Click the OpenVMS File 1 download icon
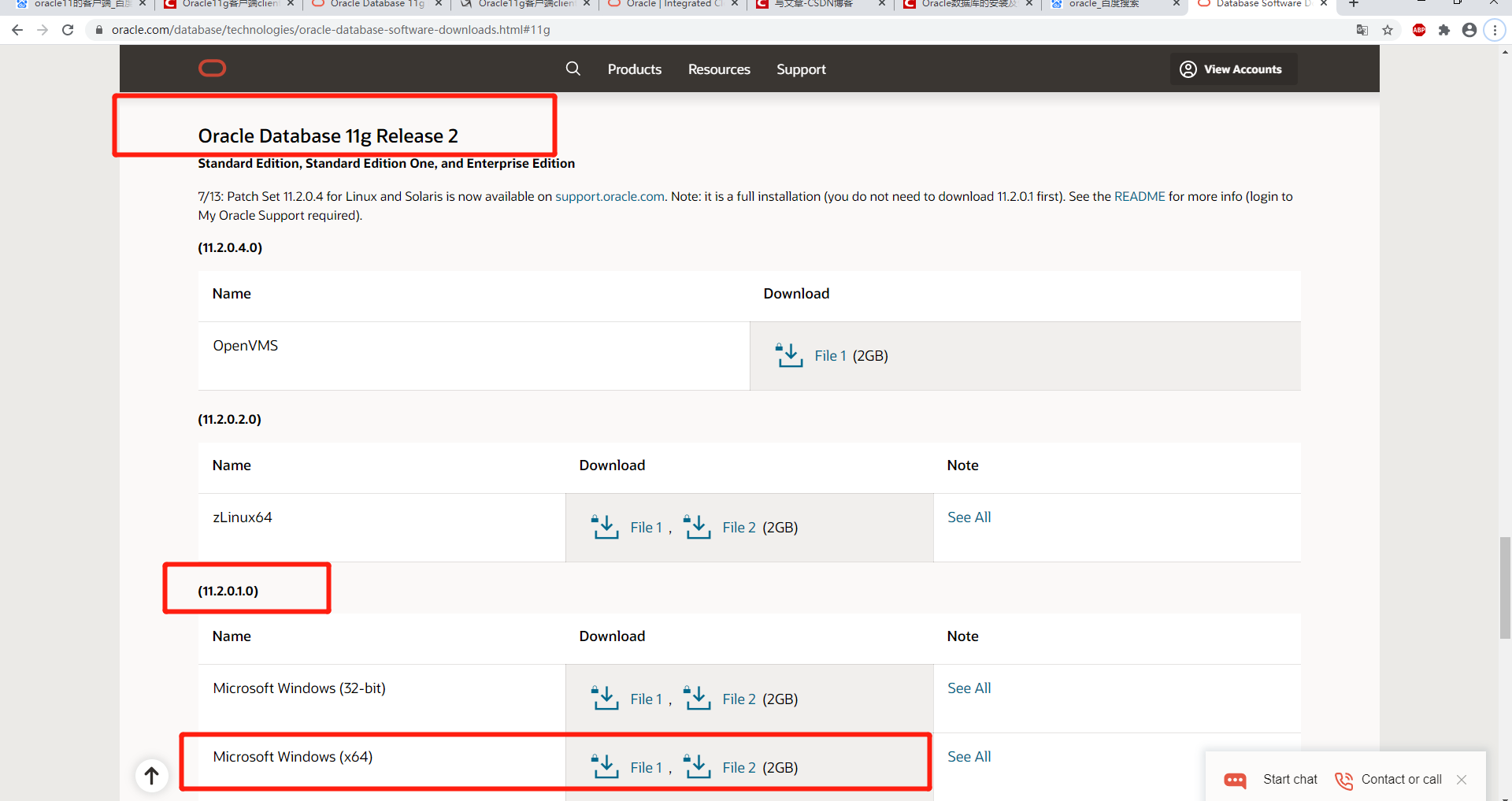 coord(789,355)
